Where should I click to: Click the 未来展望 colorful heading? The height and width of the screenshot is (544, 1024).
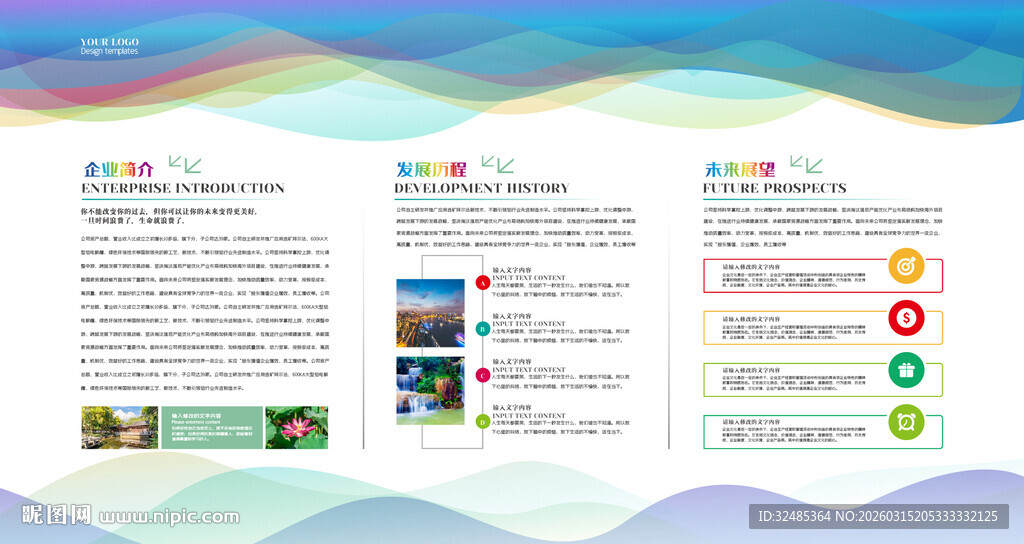(740, 170)
